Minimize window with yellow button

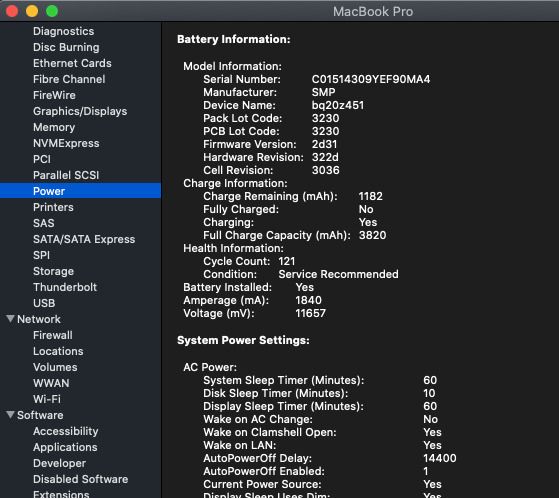click(x=32, y=11)
